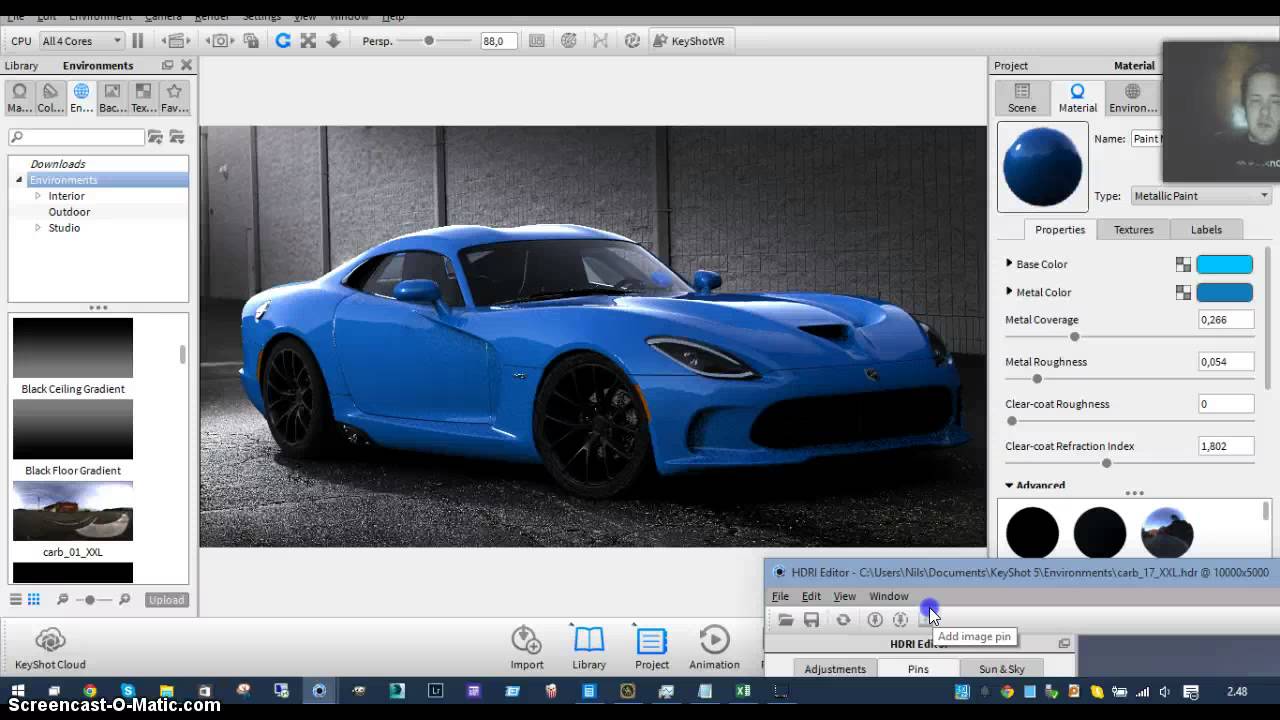Switch to HDRI Adjustments tab
This screenshot has width=1280, height=720.
(835, 669)
